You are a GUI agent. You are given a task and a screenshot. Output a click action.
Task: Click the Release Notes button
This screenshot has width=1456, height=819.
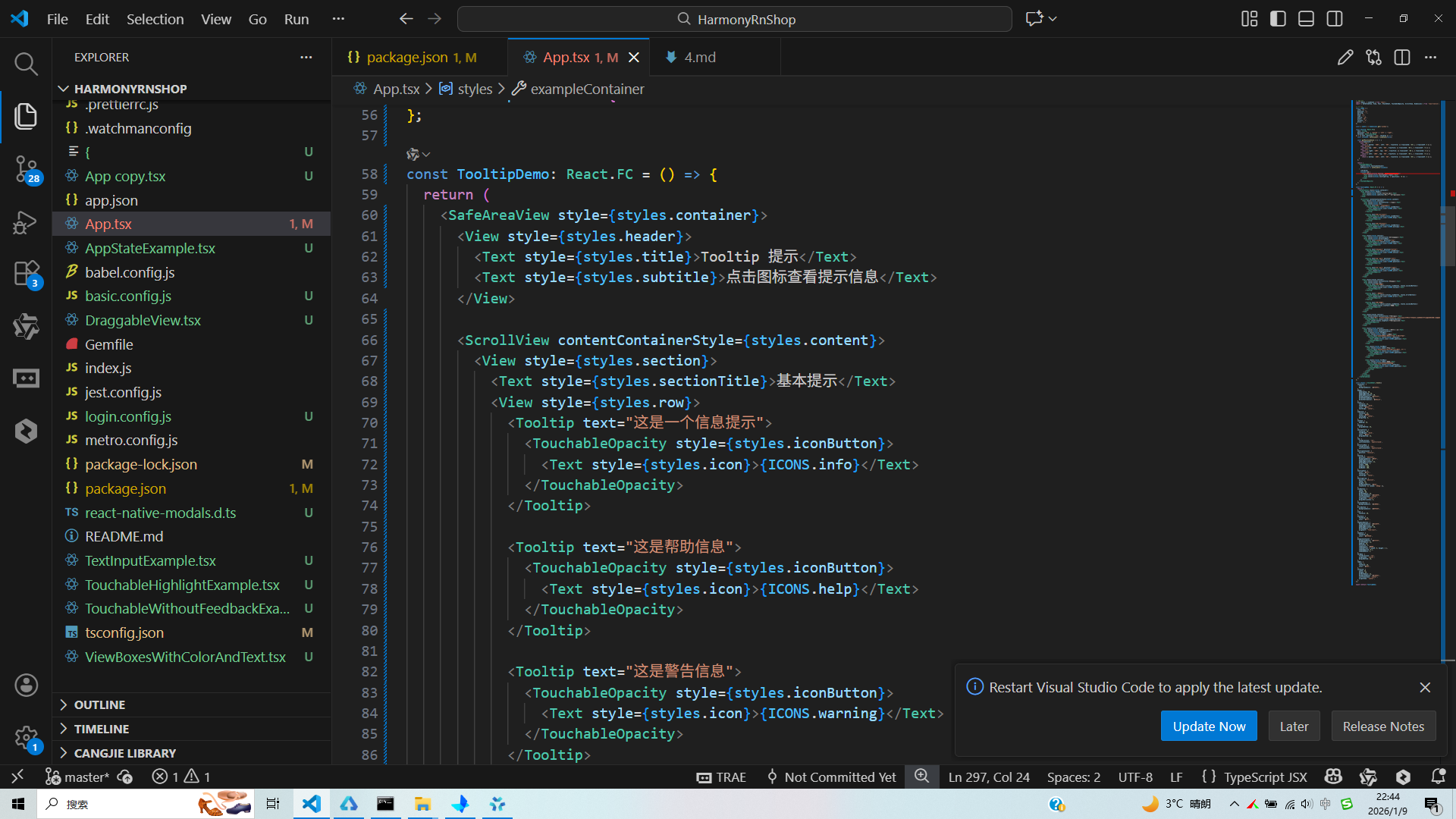click(x=1382, y=726)
